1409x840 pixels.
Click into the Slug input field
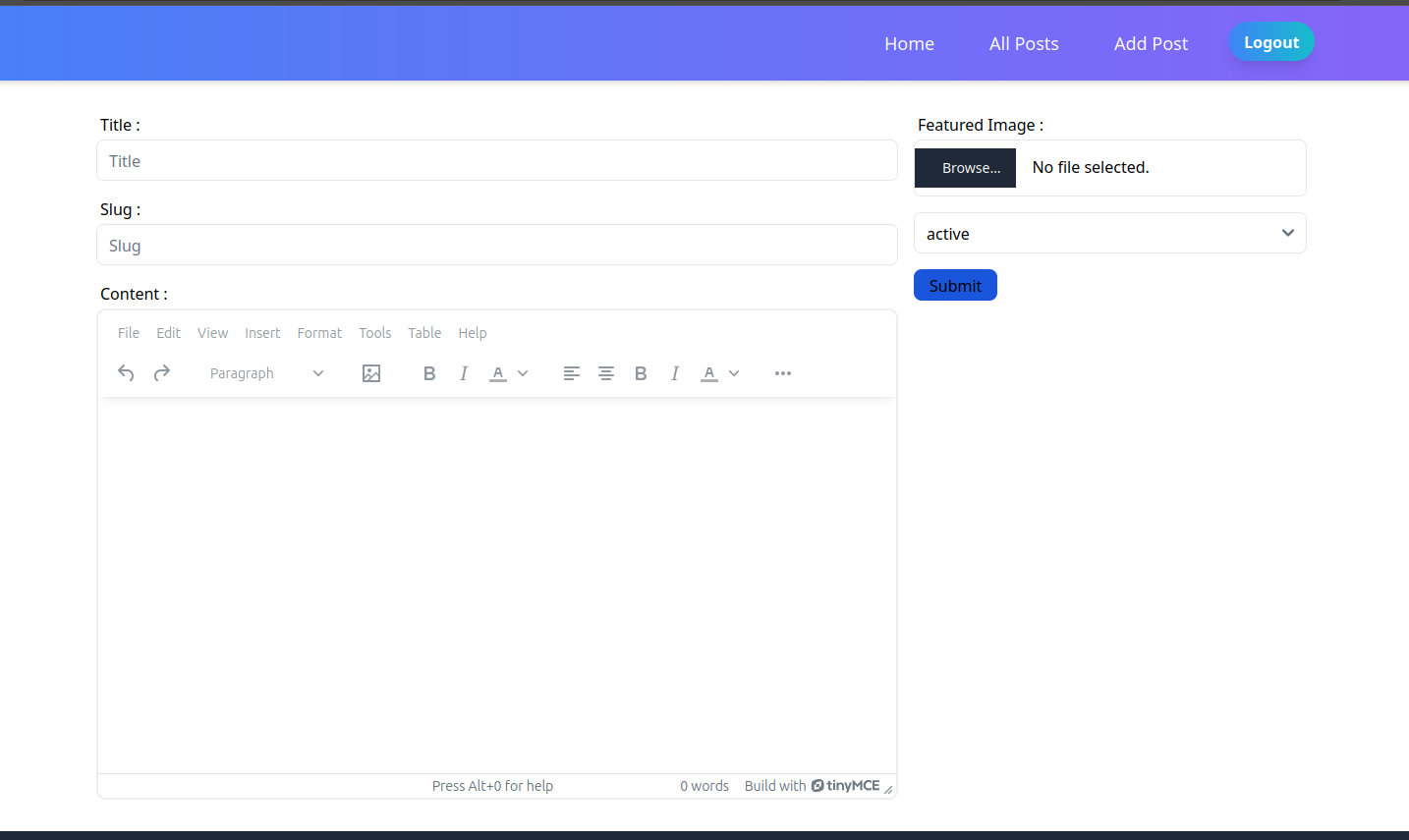click(x=496, y=246)
